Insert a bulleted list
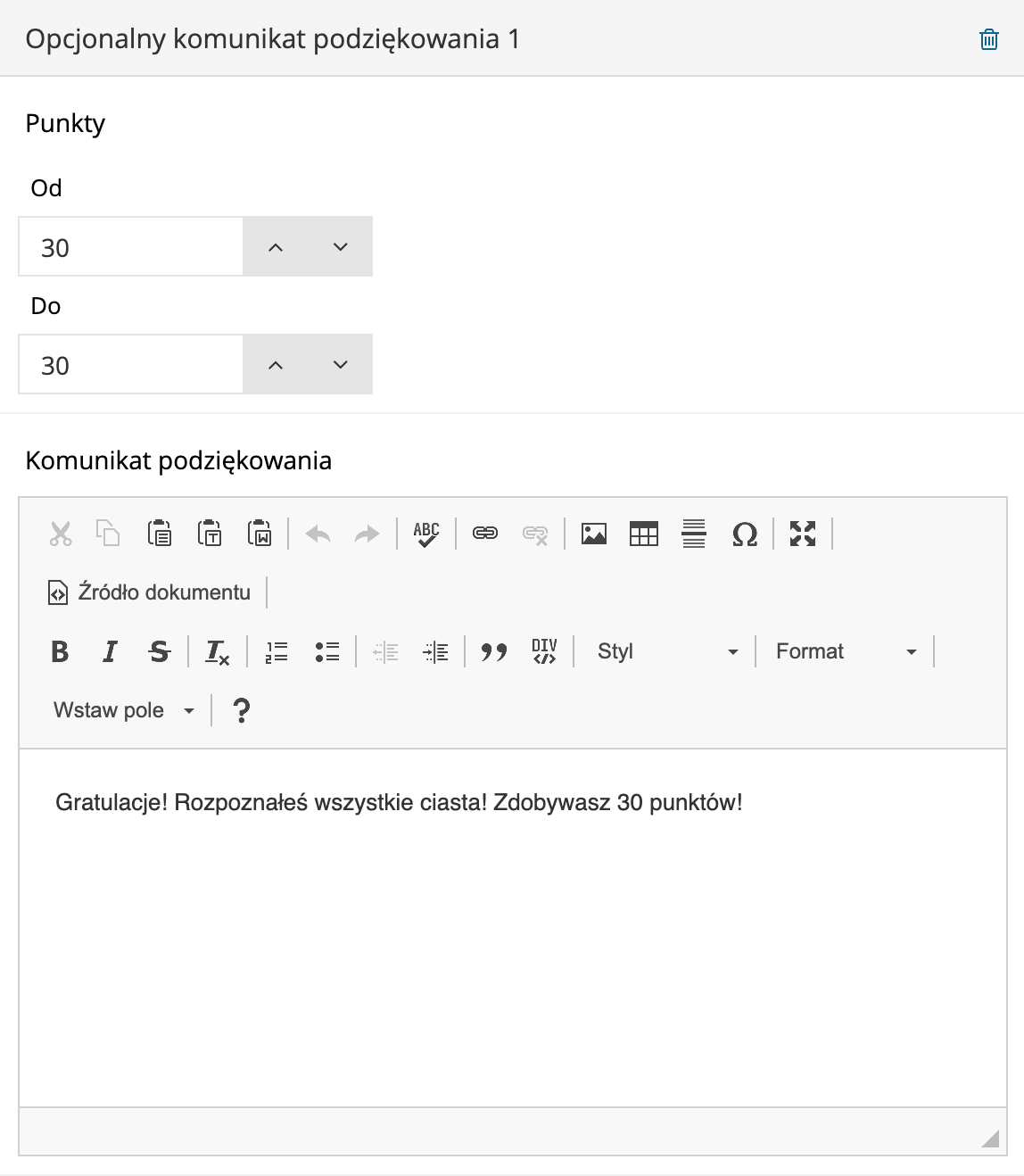Viewport: 1024px width, 1176px height. point(327,651)
